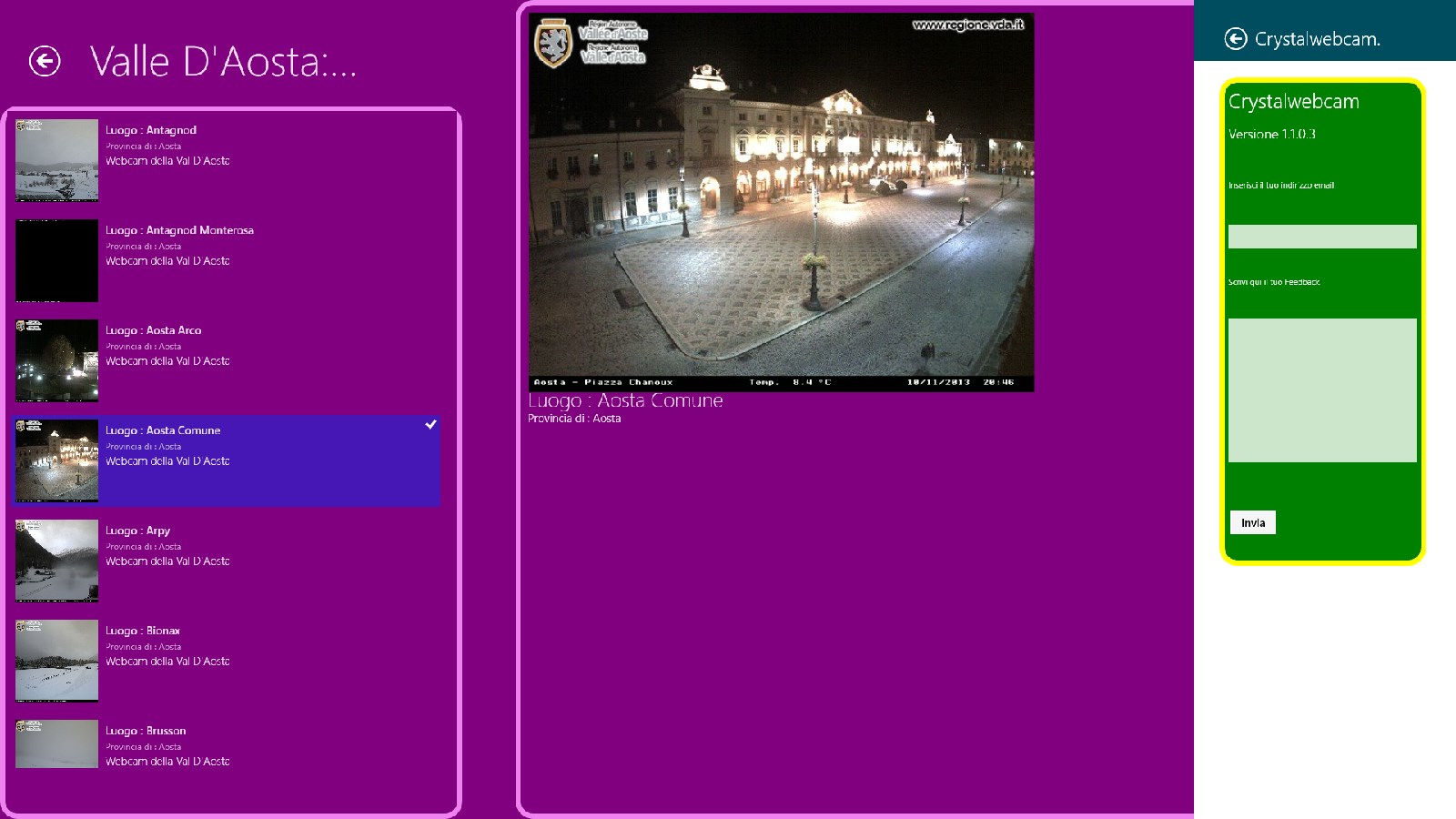This screenshot has height=819, width=1456.
Task: Click the Brusson webcam thumbnail
Action: (x=56, y=743)
